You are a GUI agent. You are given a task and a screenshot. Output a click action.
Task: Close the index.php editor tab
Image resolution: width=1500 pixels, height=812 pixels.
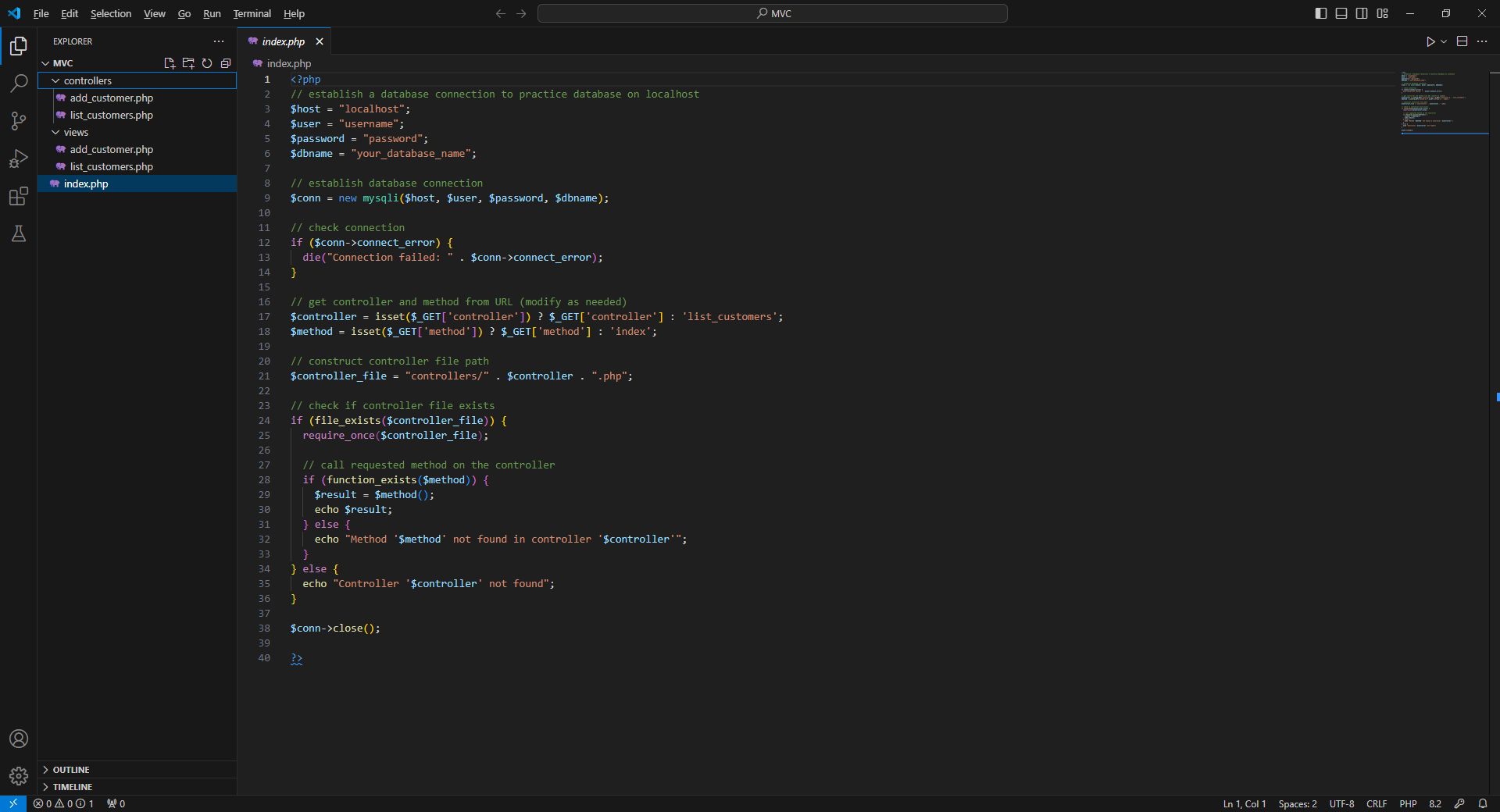[x=320, y=41]
